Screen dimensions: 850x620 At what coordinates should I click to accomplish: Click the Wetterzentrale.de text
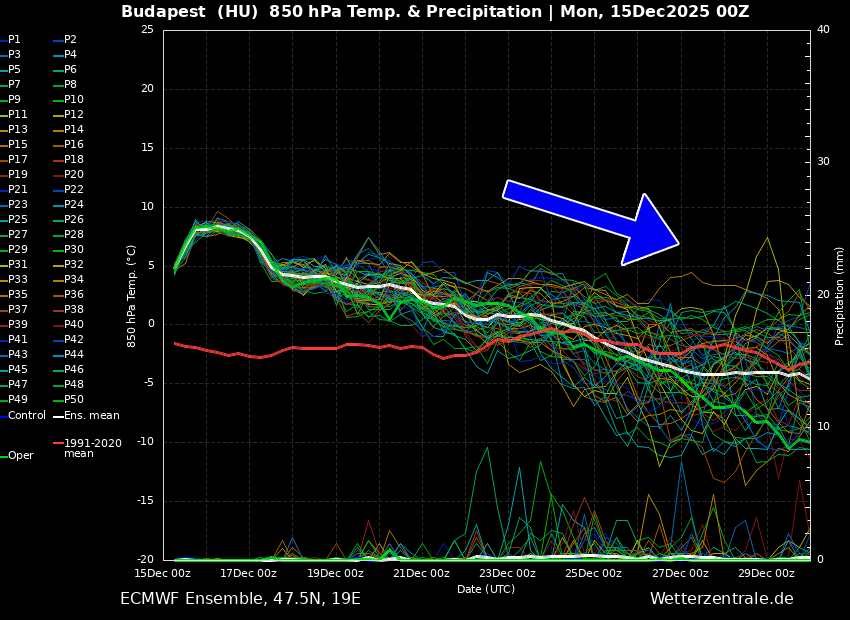click(721, 599)
